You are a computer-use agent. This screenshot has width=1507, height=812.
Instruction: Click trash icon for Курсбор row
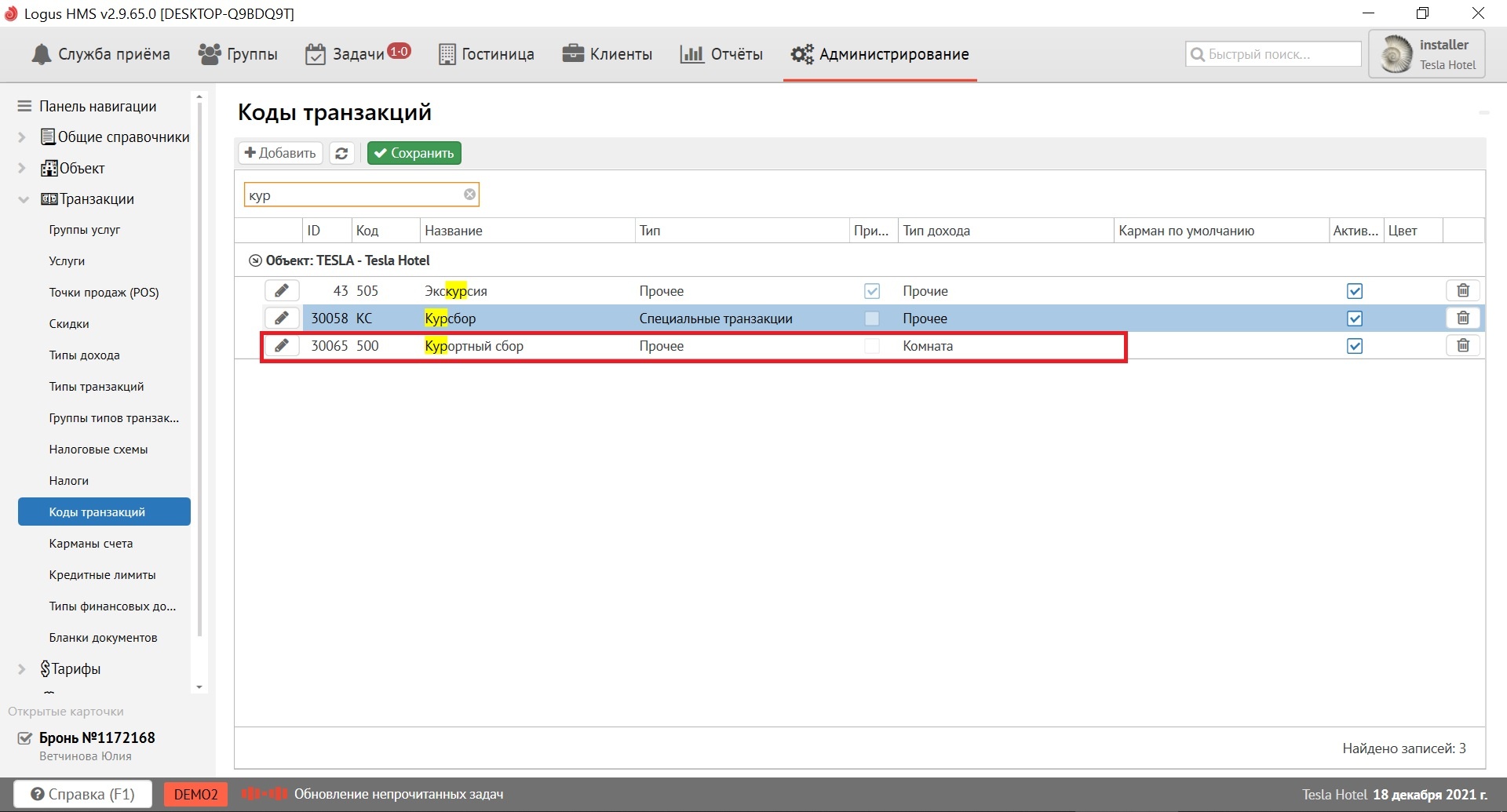(1463, 319)
